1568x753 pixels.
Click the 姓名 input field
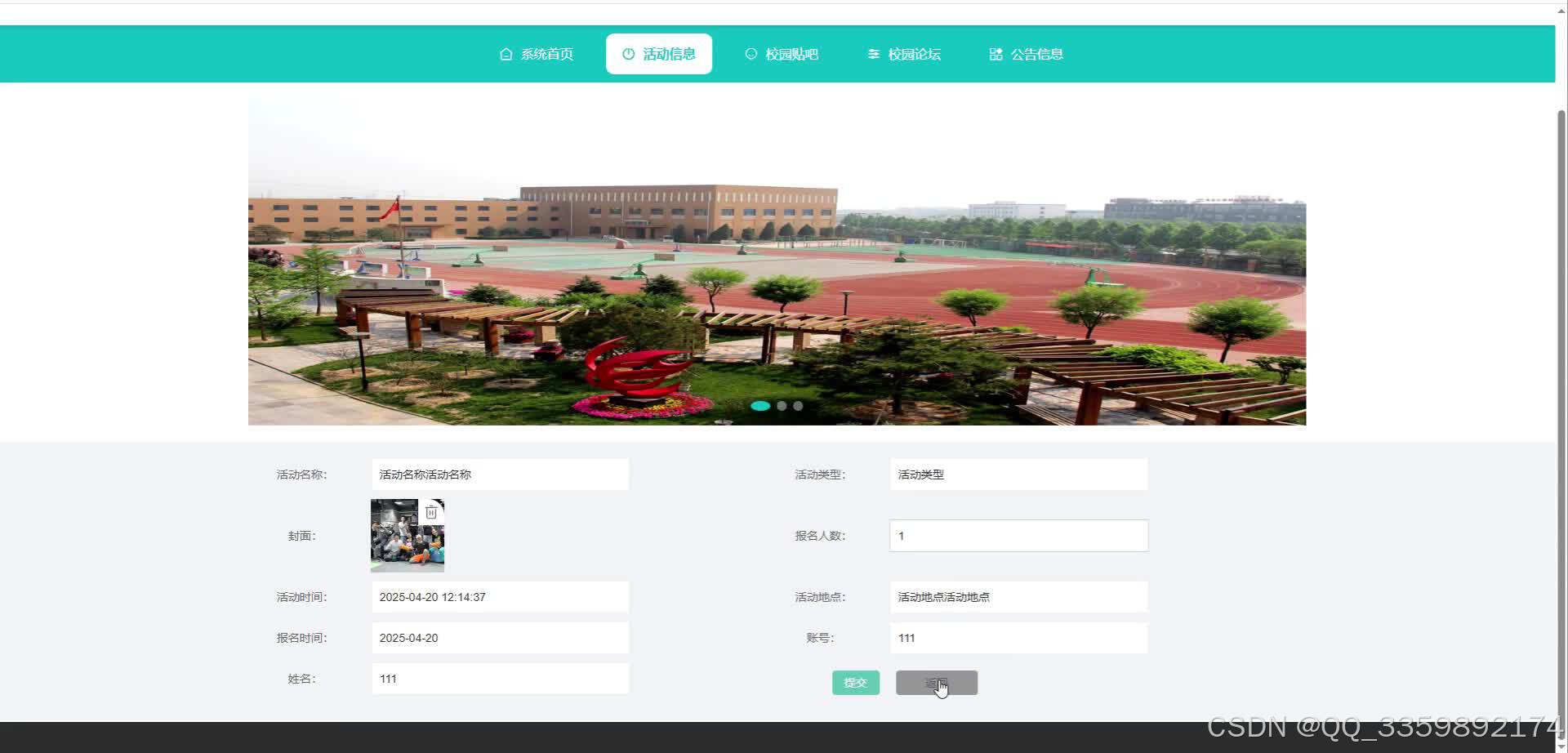[500, 679]
